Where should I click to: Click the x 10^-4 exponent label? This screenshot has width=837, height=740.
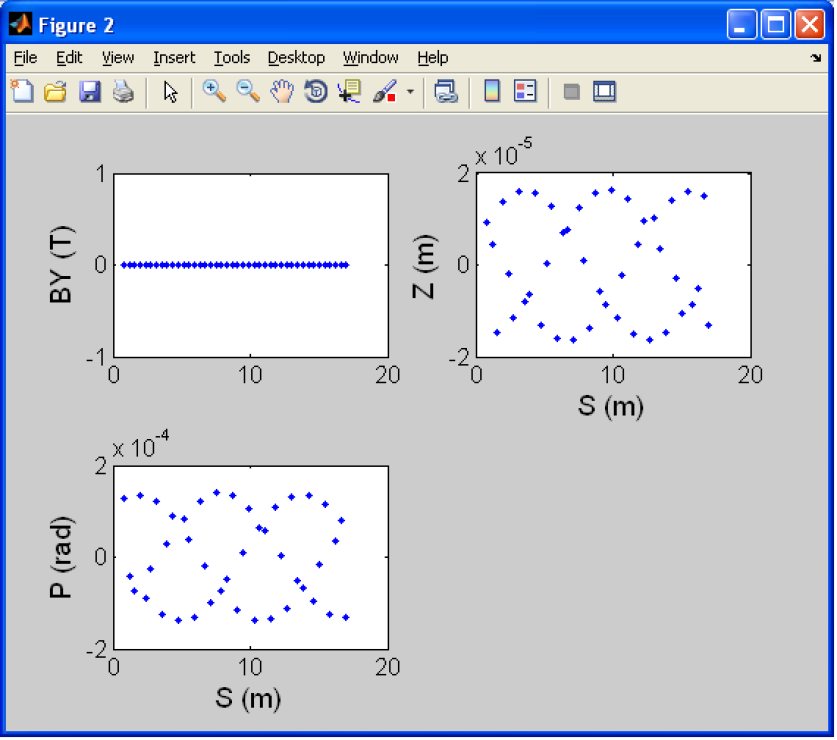pos(141,444)
